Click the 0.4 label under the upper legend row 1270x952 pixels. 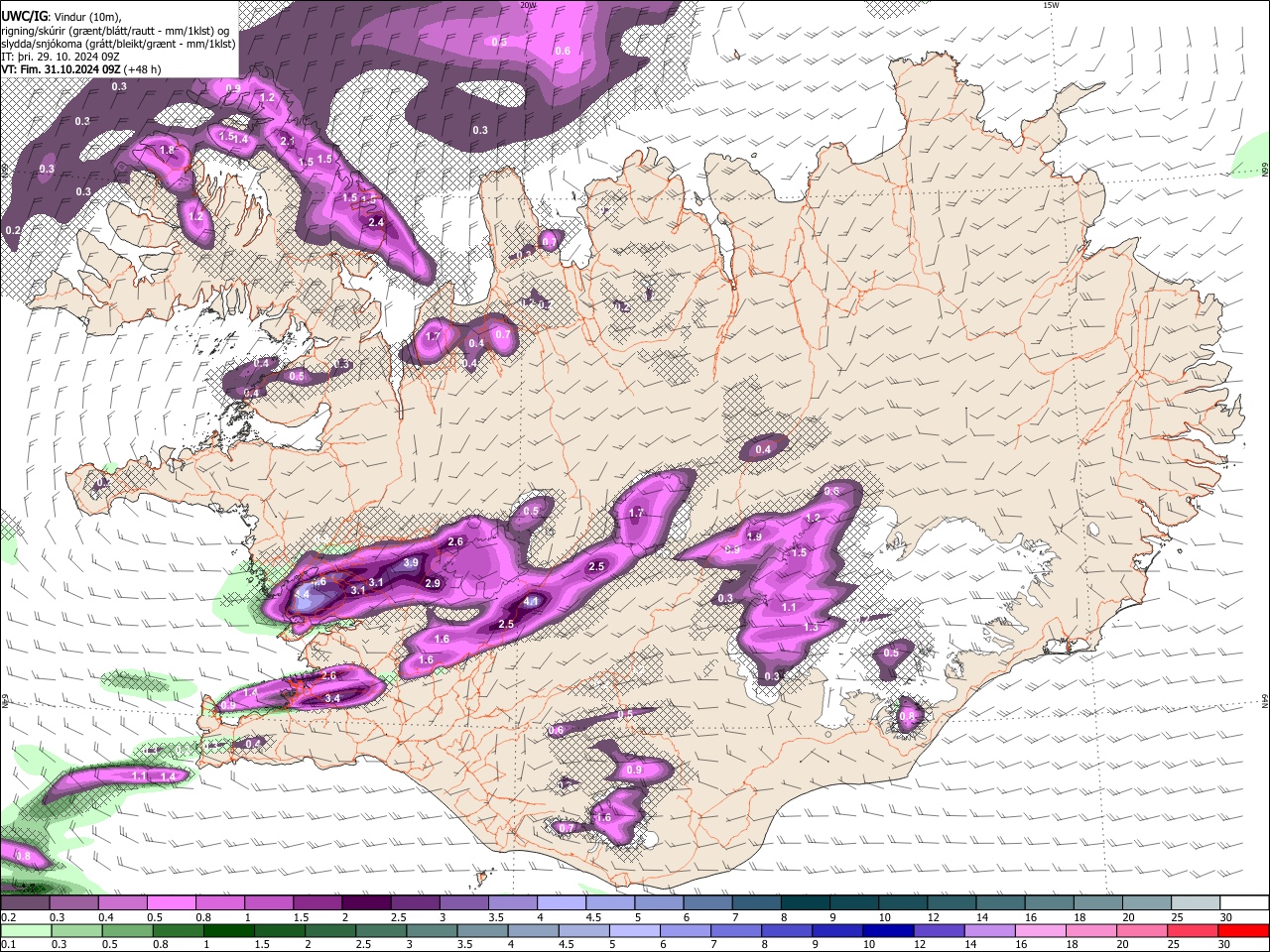(106, 917)
